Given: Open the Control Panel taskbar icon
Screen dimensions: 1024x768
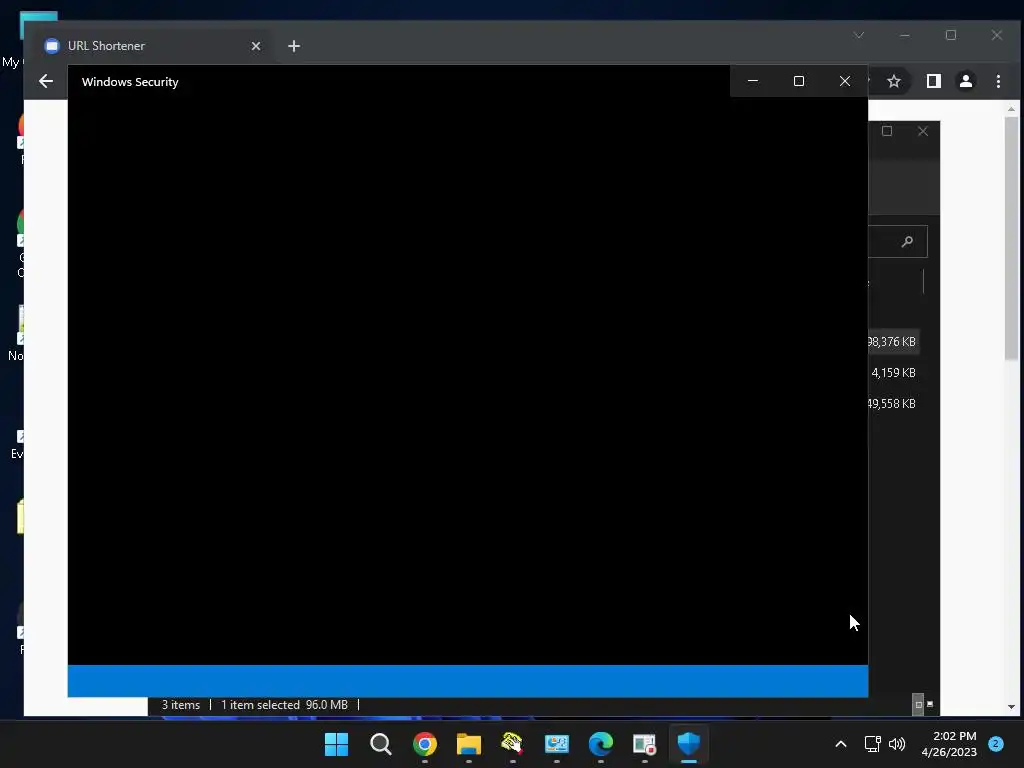Looking at the screenshot, I should point(556,744).
